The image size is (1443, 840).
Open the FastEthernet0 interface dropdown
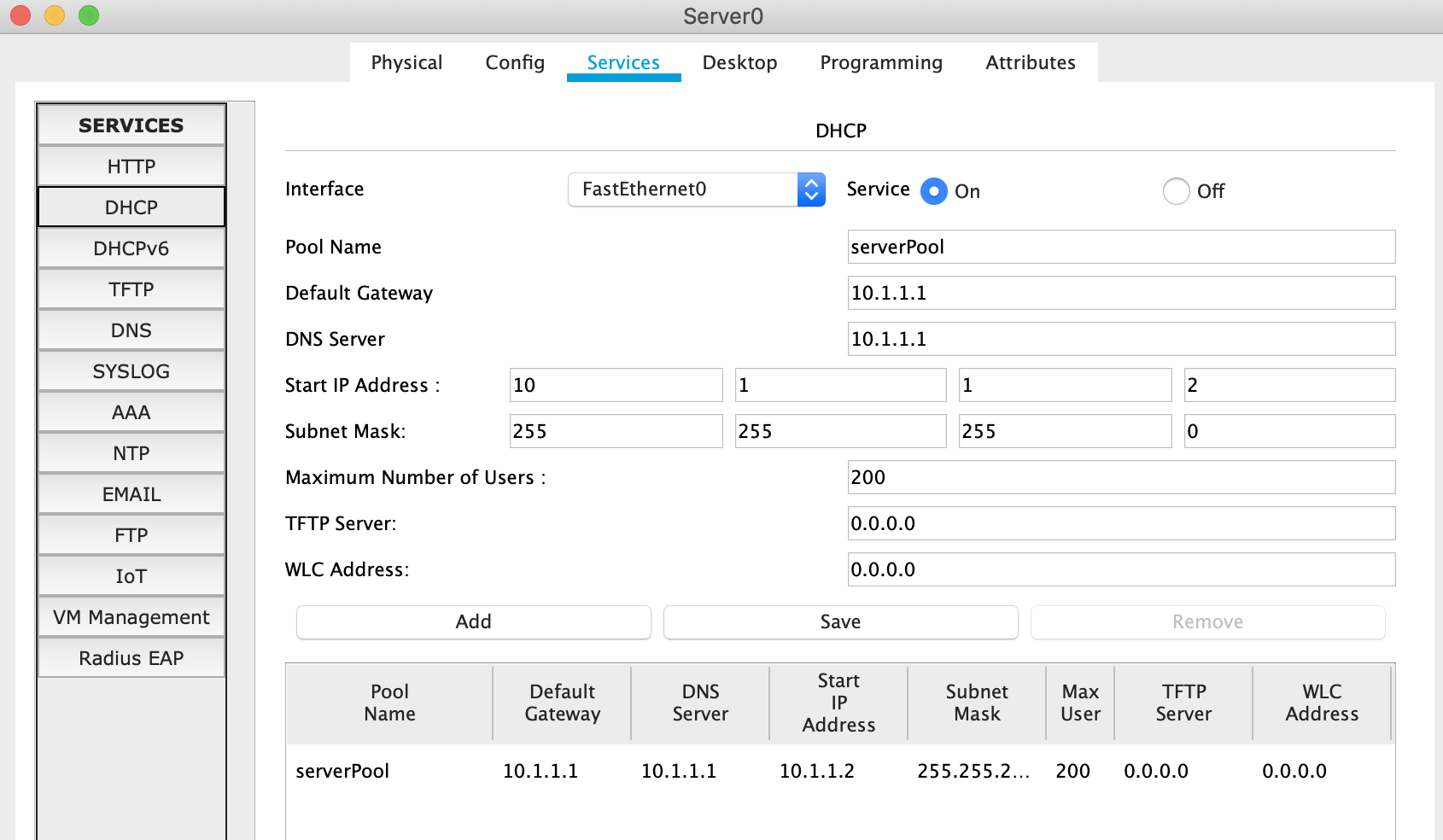(x=696, y=190)
